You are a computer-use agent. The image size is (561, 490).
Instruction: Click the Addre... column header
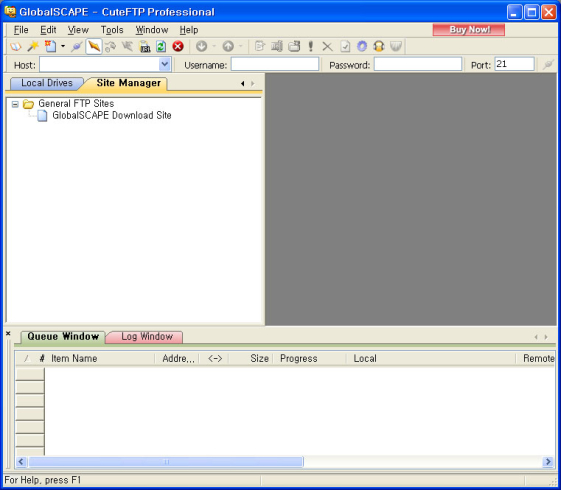(x=177, y=358)
